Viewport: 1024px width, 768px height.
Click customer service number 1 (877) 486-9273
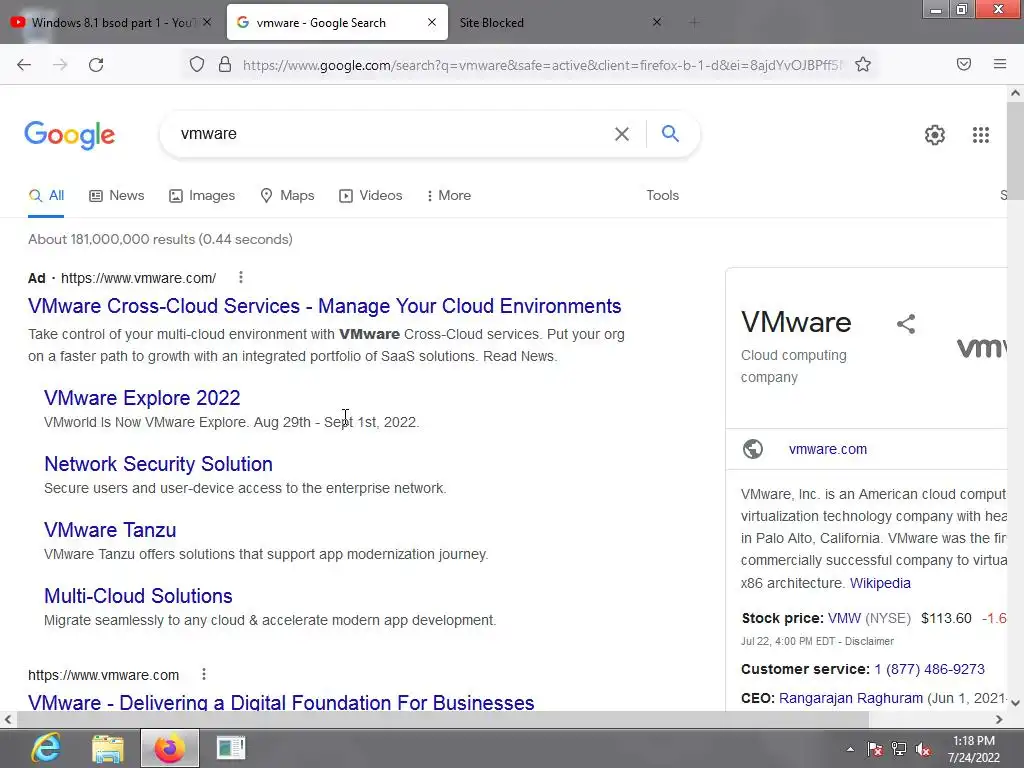click(x=929, y=669)
